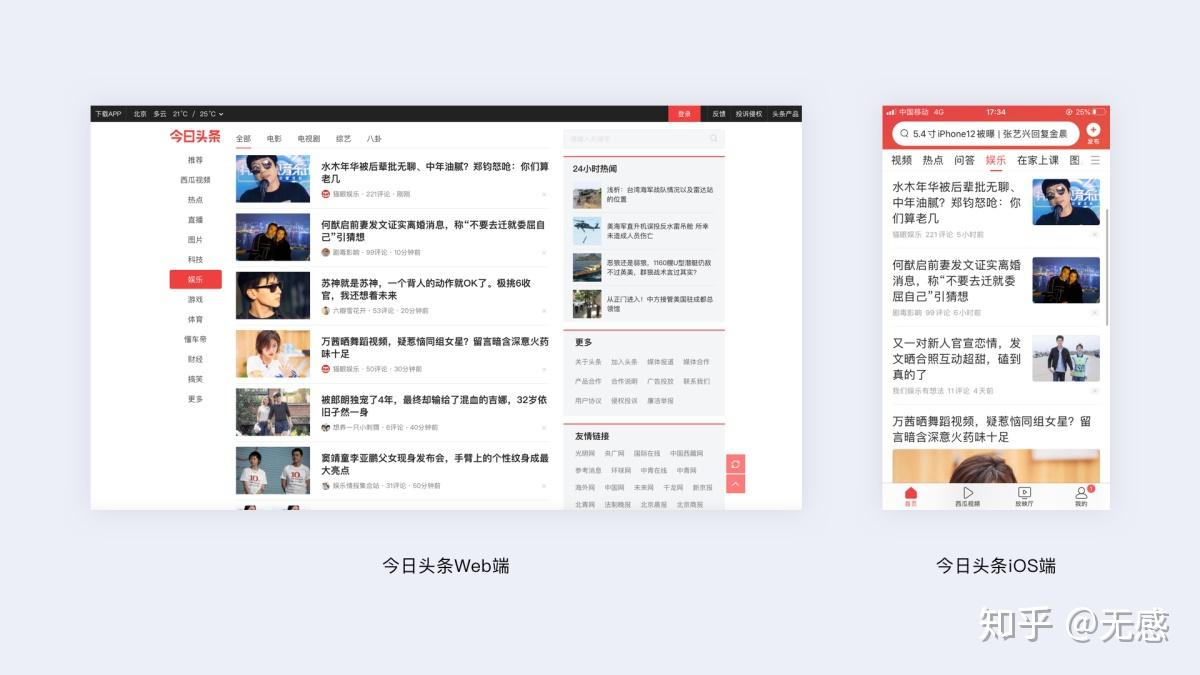
Task: Open 热点 in web left sidebar
Action: tap(195, 200)
